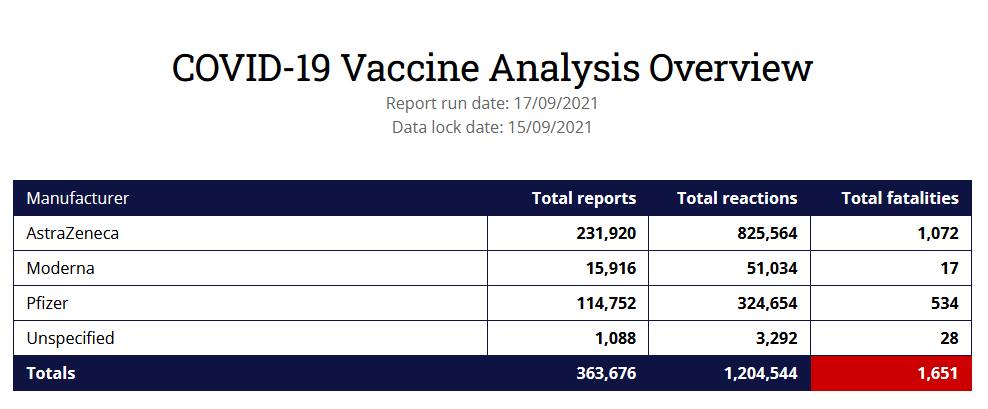Click the Manufacturer column header
The width and height of the screenshot is (988, 409).
77,198
